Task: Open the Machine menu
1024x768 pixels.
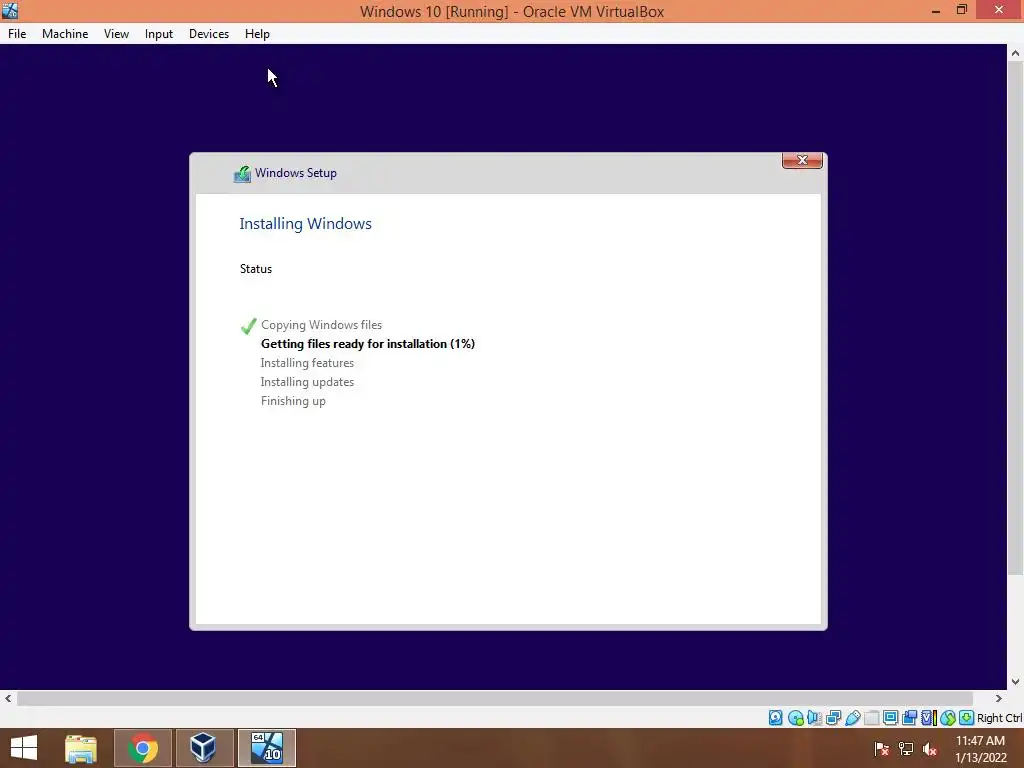Action: (65, 34)
